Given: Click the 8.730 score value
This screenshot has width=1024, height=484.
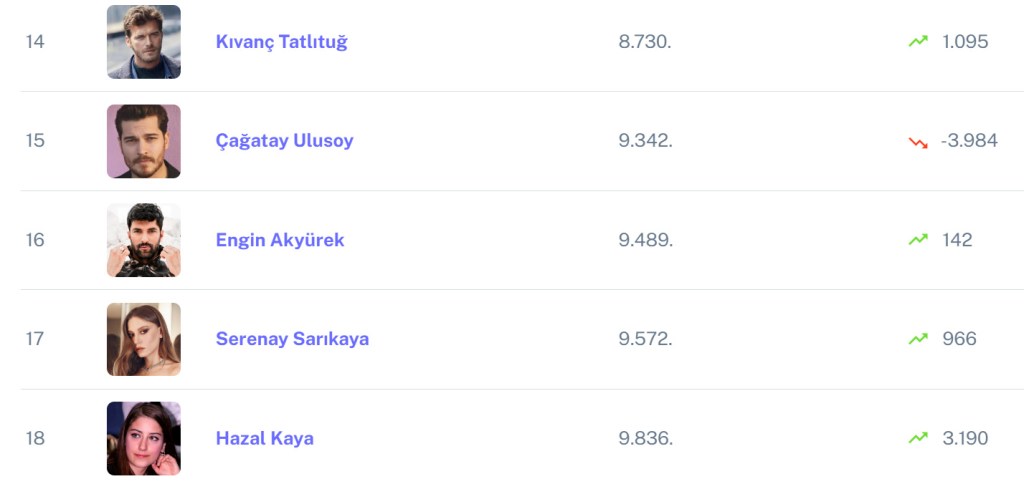Looking at the screenshot, I should (645, 42).
